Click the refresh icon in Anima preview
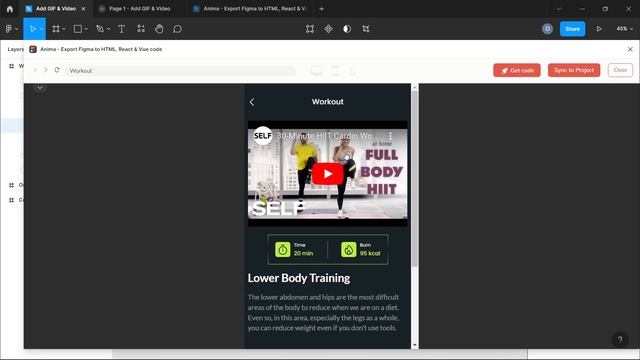 tap(57, 70)
